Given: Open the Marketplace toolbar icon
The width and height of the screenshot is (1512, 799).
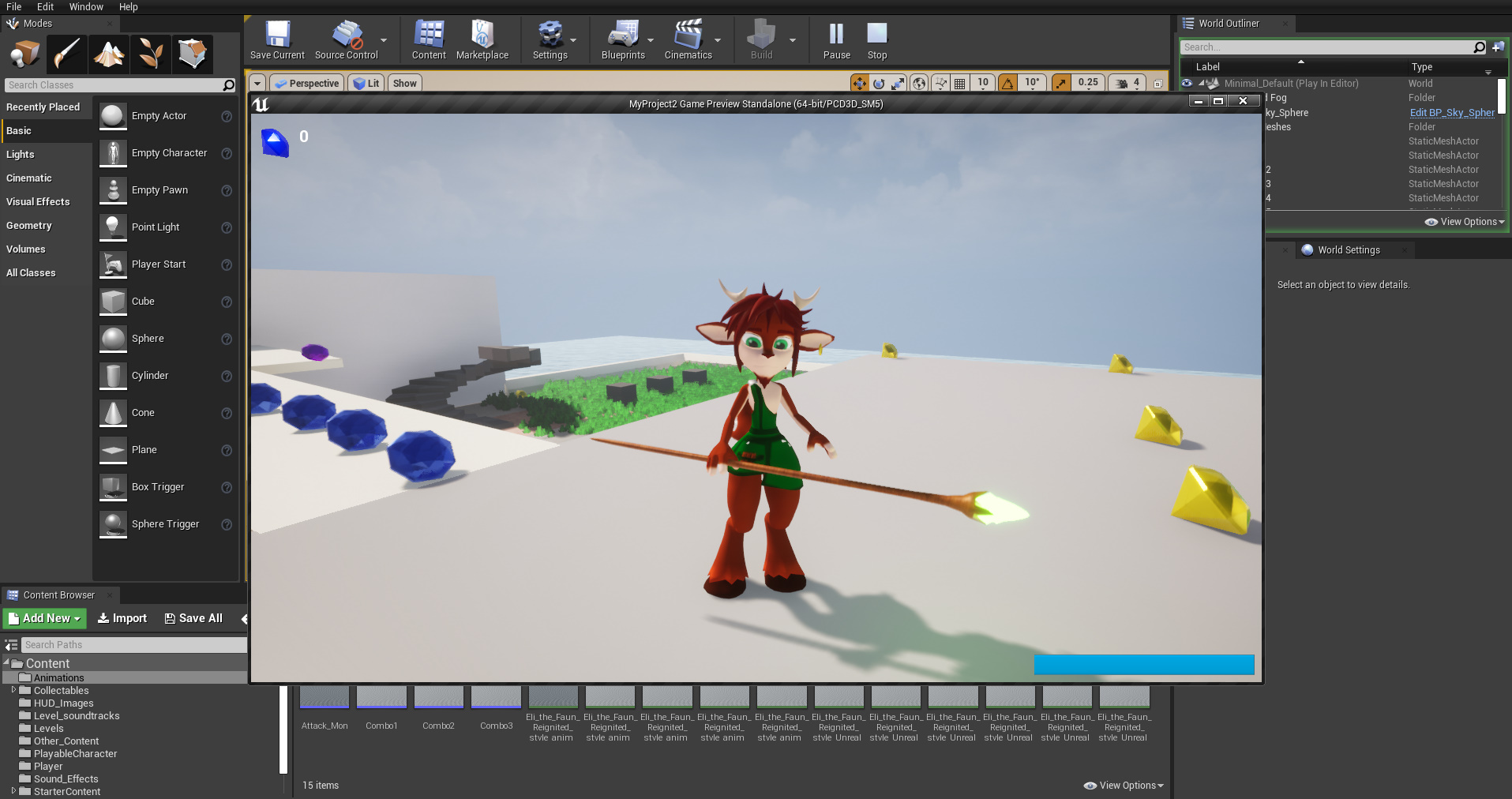Looking at the screenshot, I should click(482, 35).
